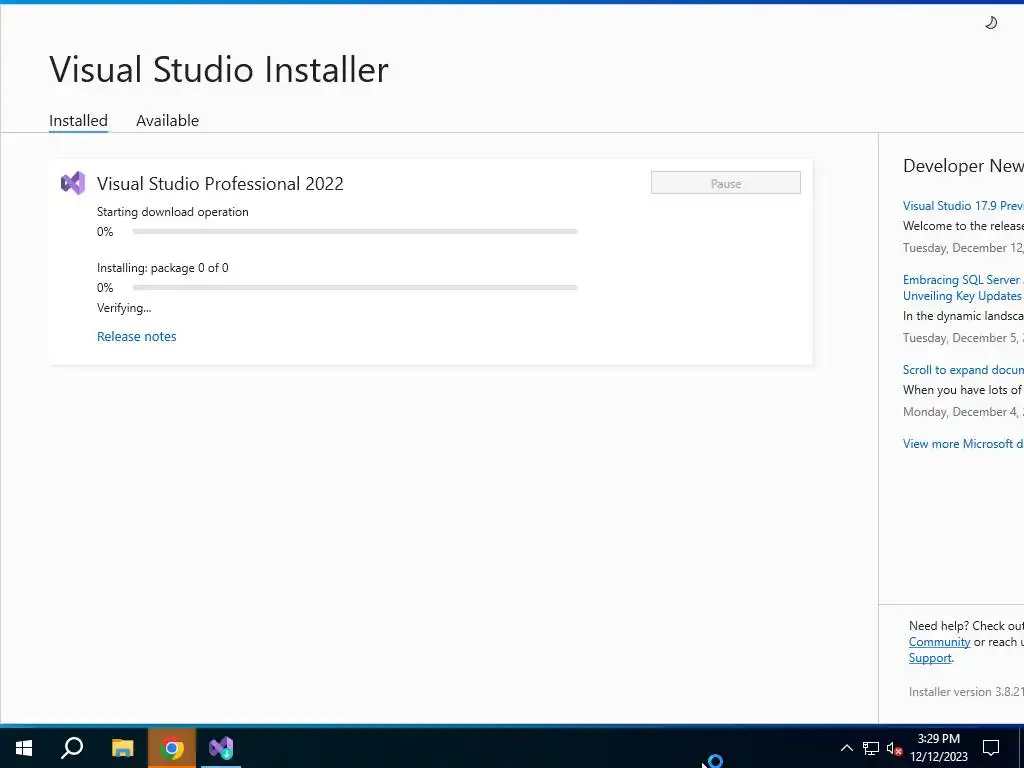Click the Installer version text
1024x768 pixels.
coord(966,692)
